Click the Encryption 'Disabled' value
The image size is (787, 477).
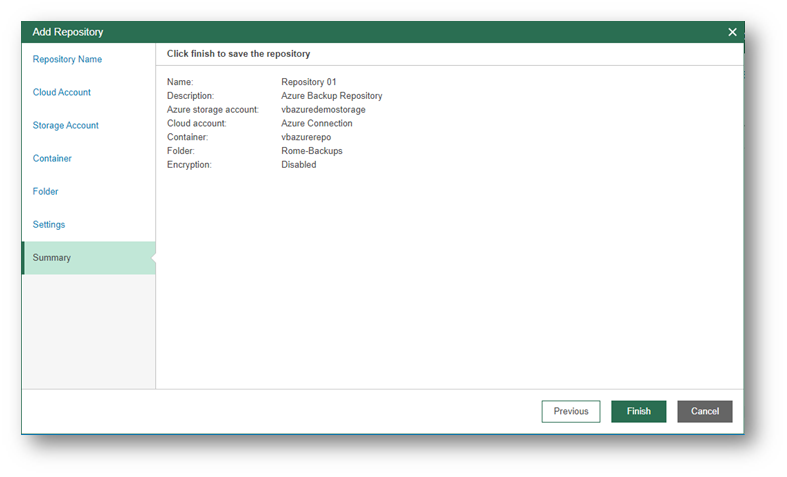299,165
